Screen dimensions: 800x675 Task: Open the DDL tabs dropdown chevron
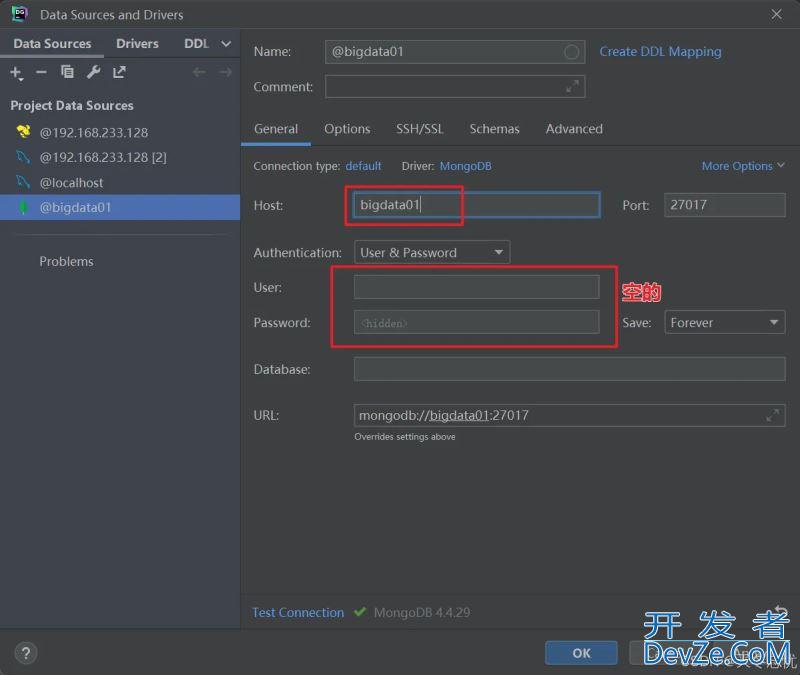click(x=226, y=44)
